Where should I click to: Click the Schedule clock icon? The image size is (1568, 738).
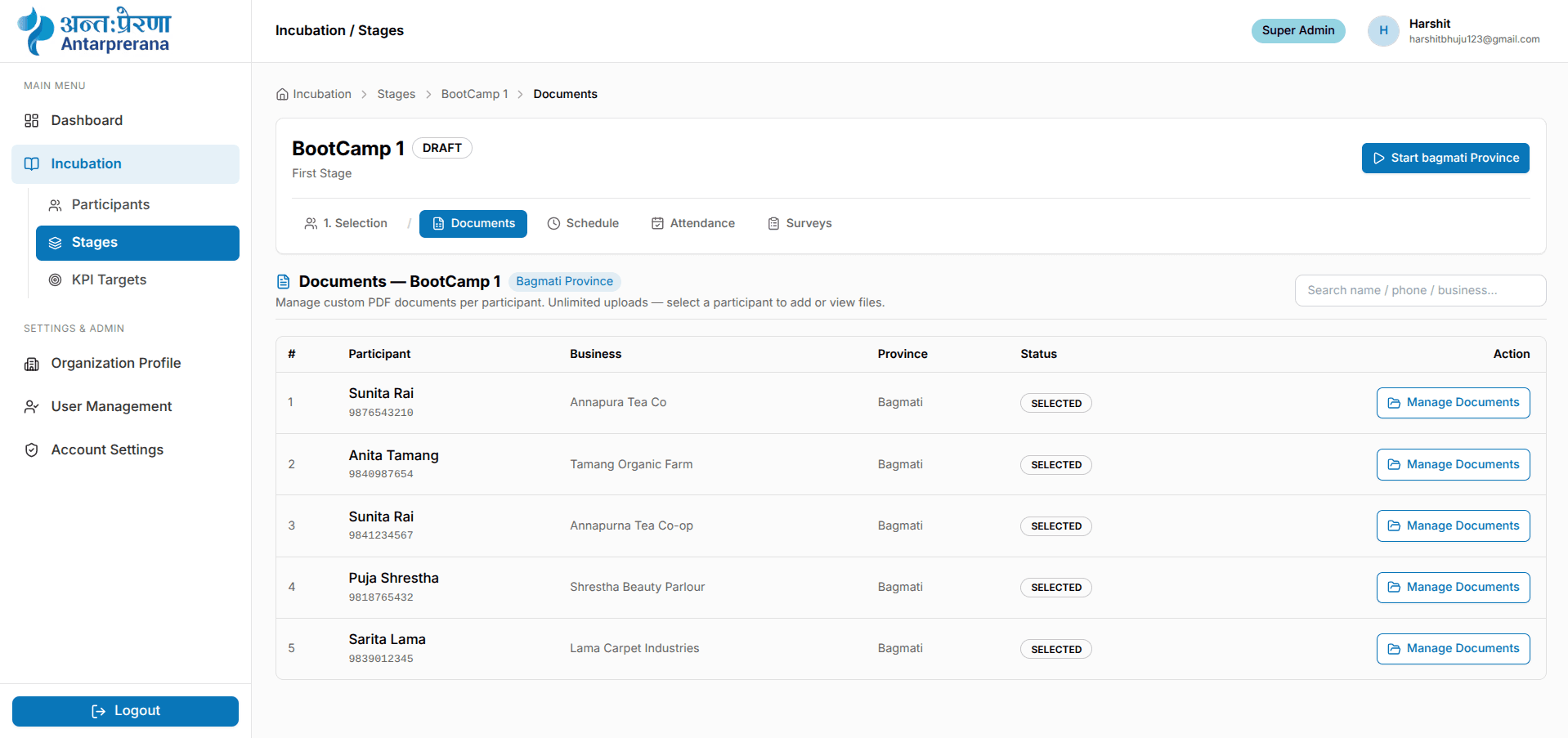[x=553, y=224]
